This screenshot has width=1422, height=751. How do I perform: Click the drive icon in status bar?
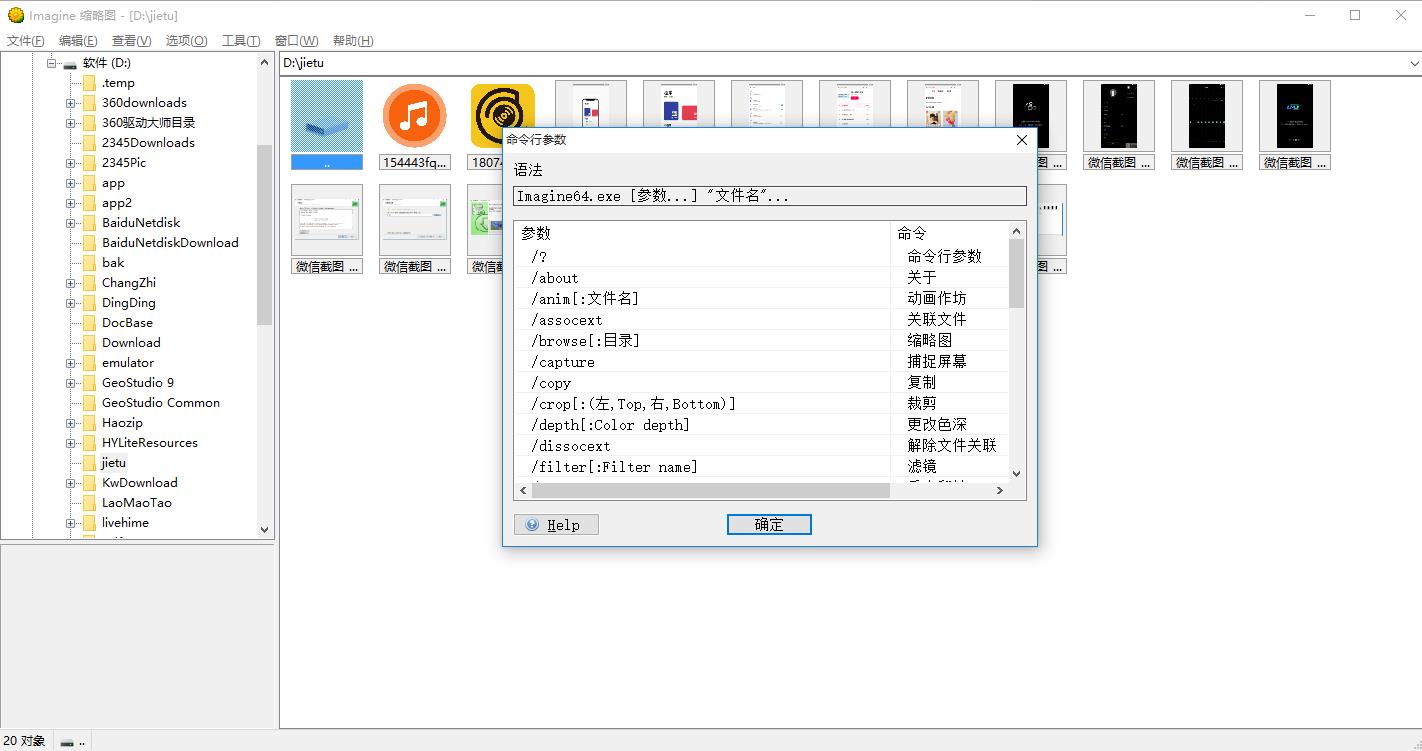coord(67,742)
